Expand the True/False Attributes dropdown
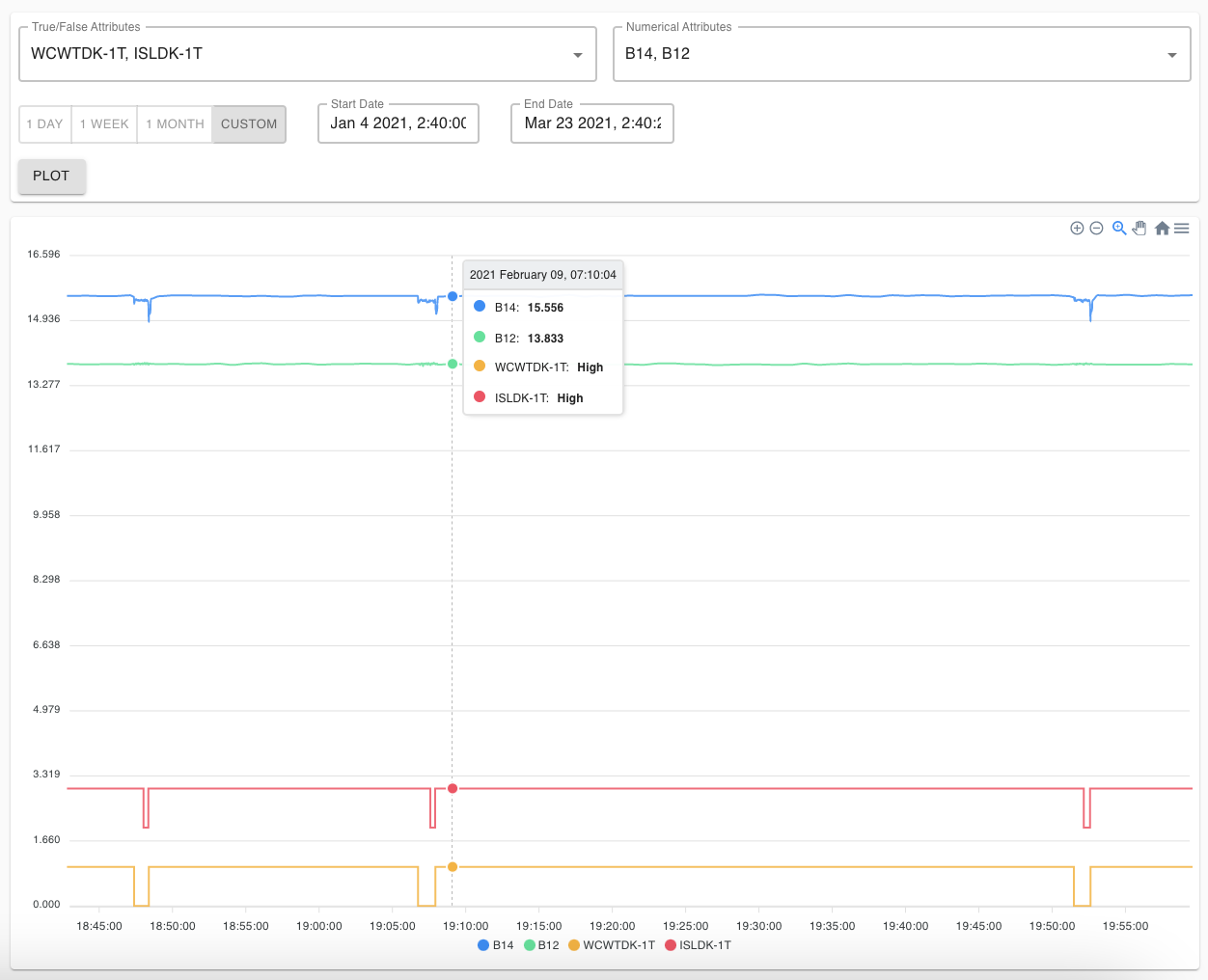This screenshot has width=1208, height=980. pyautogui.click(x=577, y=55)
